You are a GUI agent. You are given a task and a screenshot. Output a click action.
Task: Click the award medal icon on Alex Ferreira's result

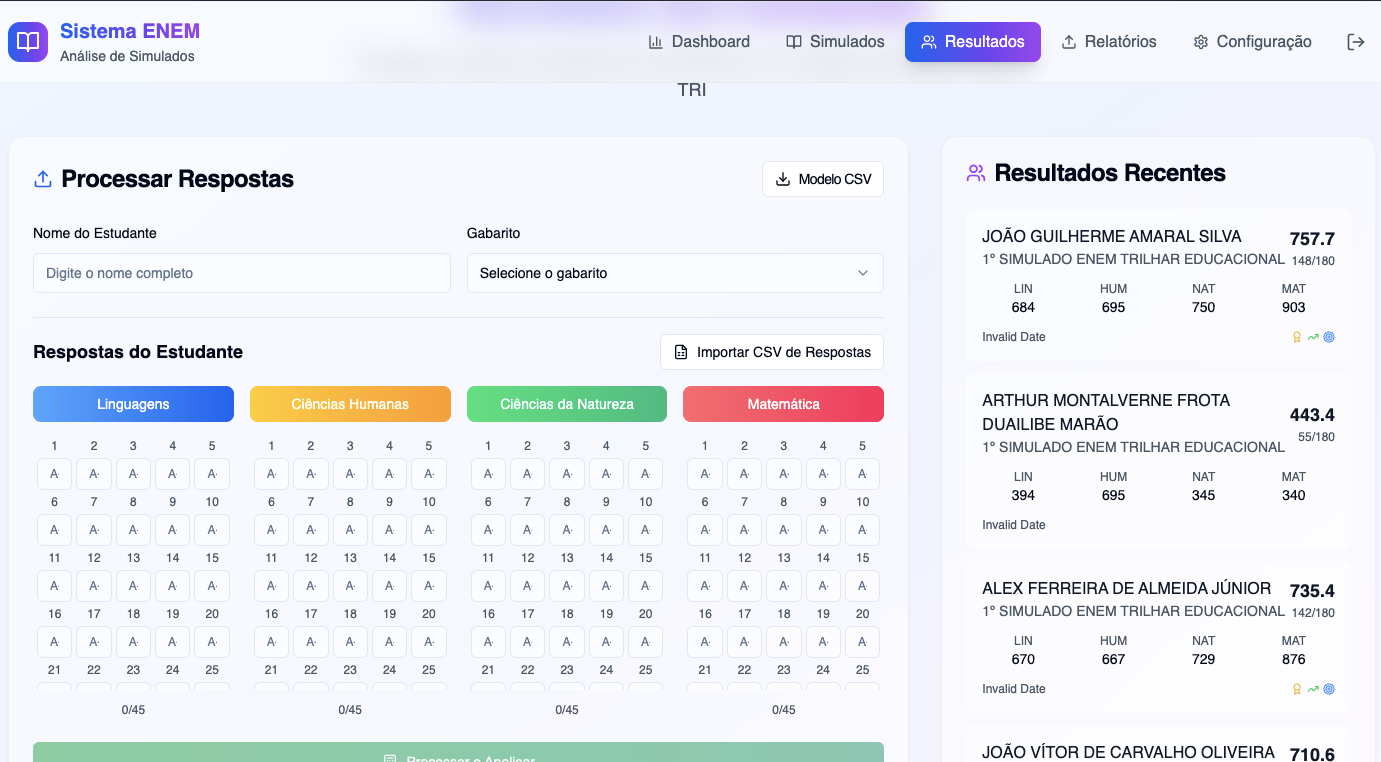(1297, 689)
